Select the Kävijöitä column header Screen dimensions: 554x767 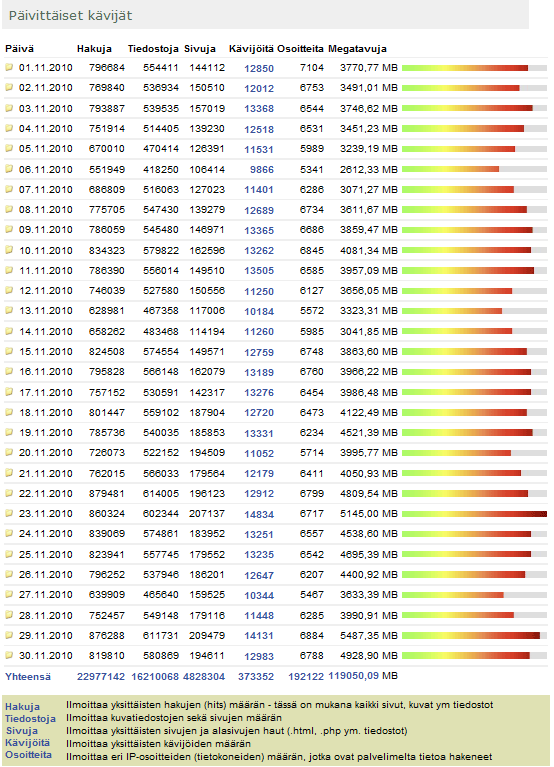(251, 49)
